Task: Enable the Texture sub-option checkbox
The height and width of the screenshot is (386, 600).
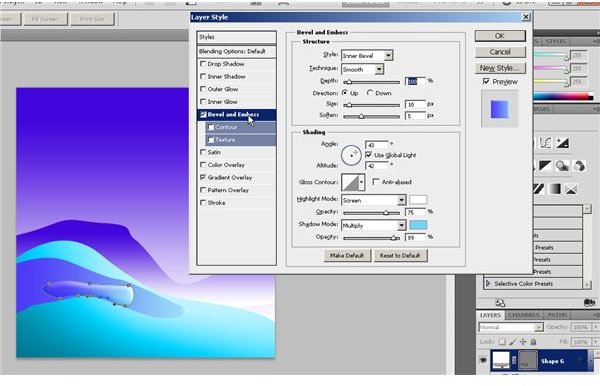Action: tap(211, 140)
